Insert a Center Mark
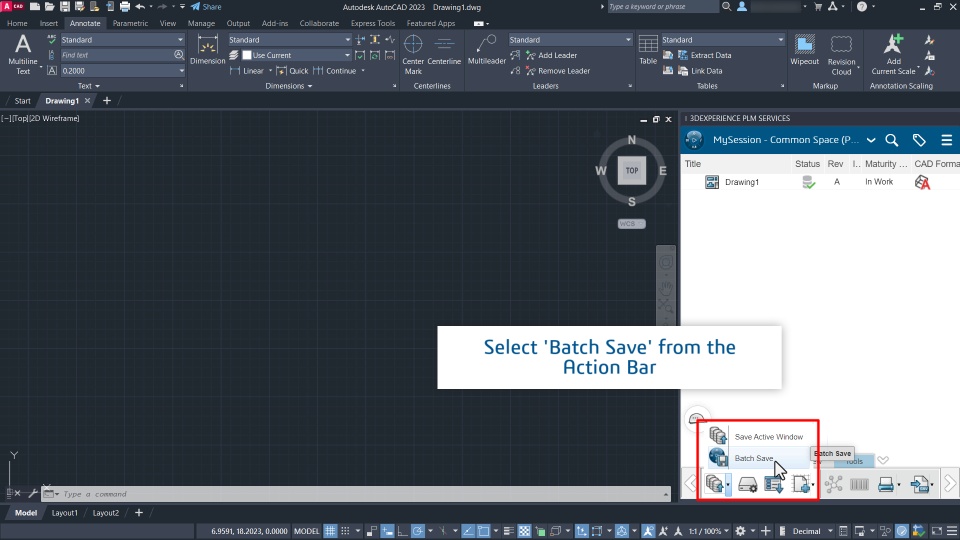Viewport: 960px width, 540px height. (x=413, y=54)
